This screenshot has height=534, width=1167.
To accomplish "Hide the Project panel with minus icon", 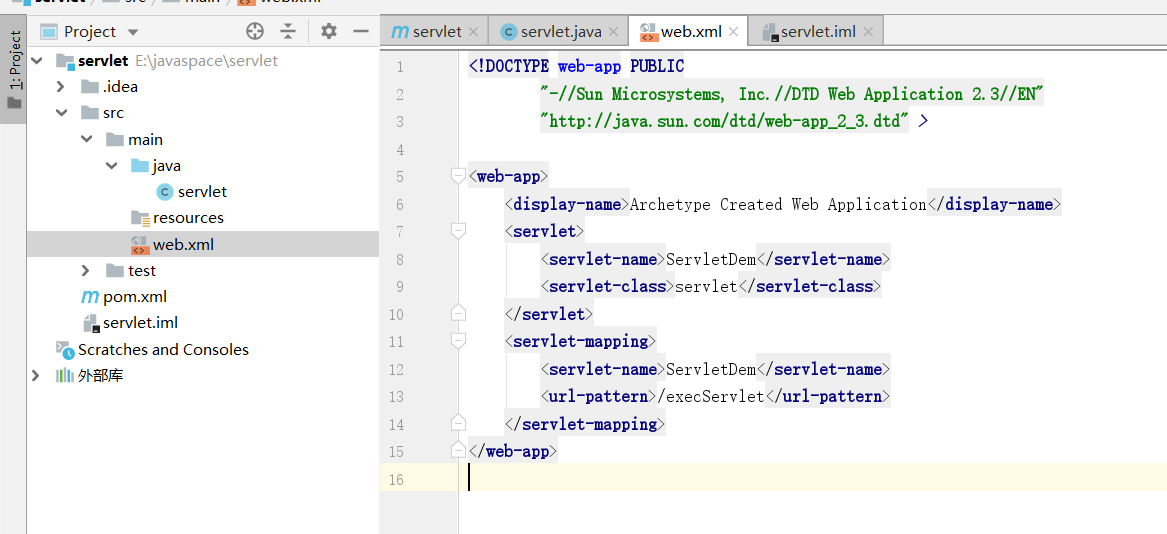I will click(361, 31).
